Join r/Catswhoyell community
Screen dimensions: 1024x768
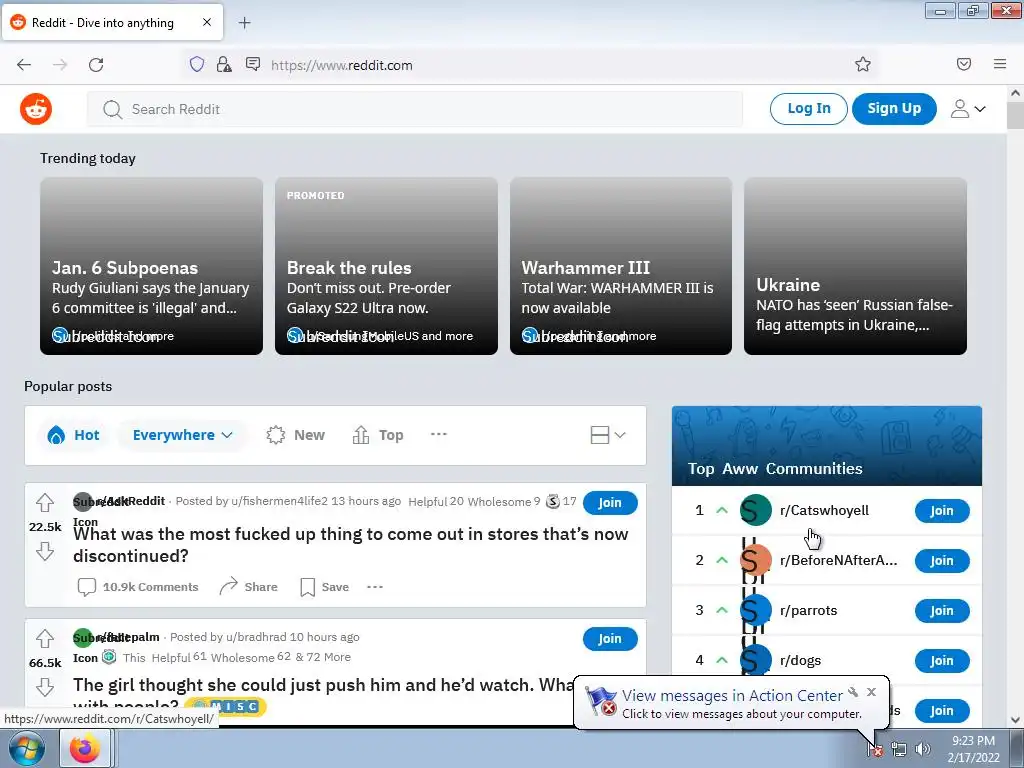(942, 511)
